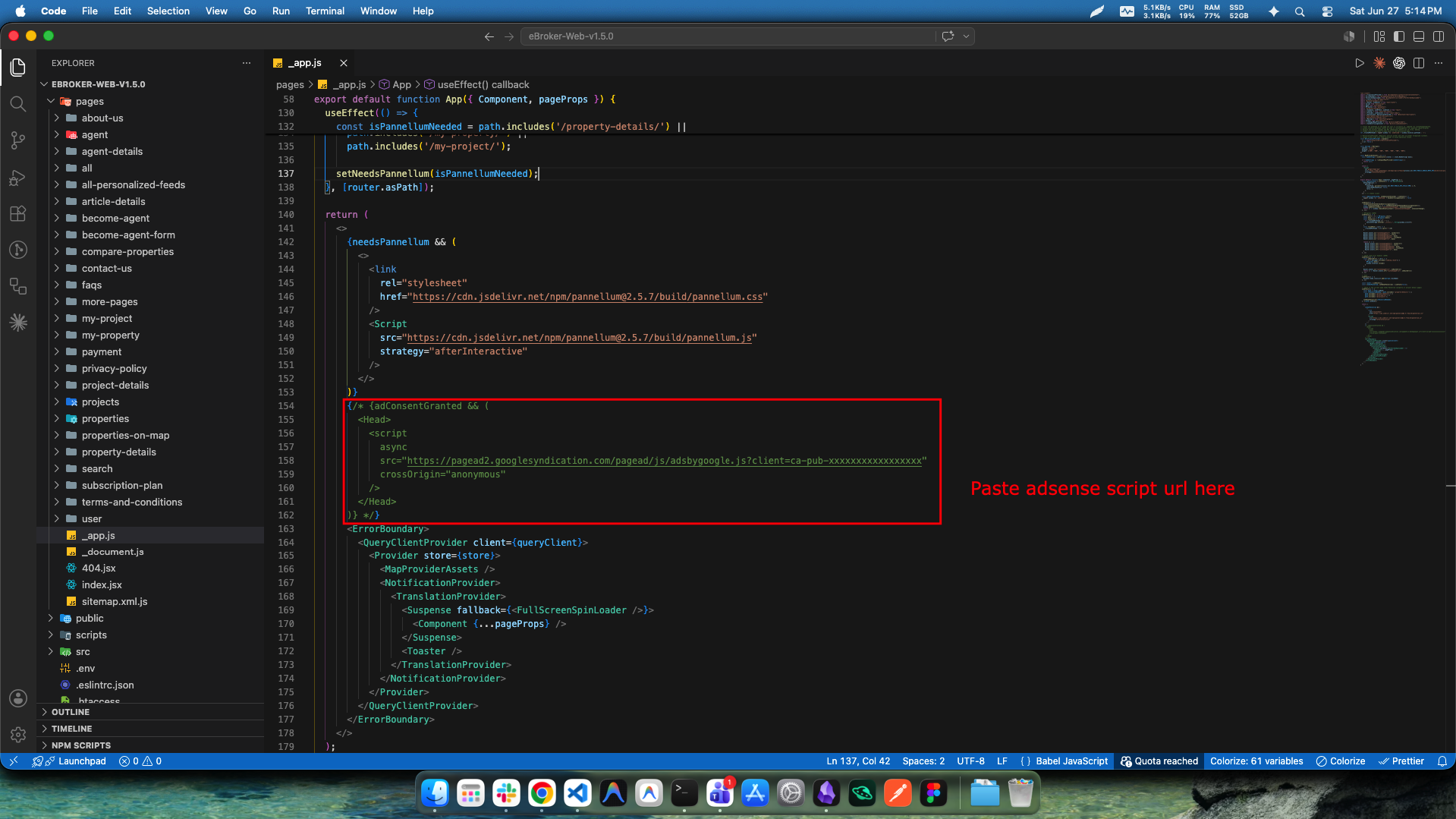Open the Selection menu
1456x819 pixels.
[168, 11]
